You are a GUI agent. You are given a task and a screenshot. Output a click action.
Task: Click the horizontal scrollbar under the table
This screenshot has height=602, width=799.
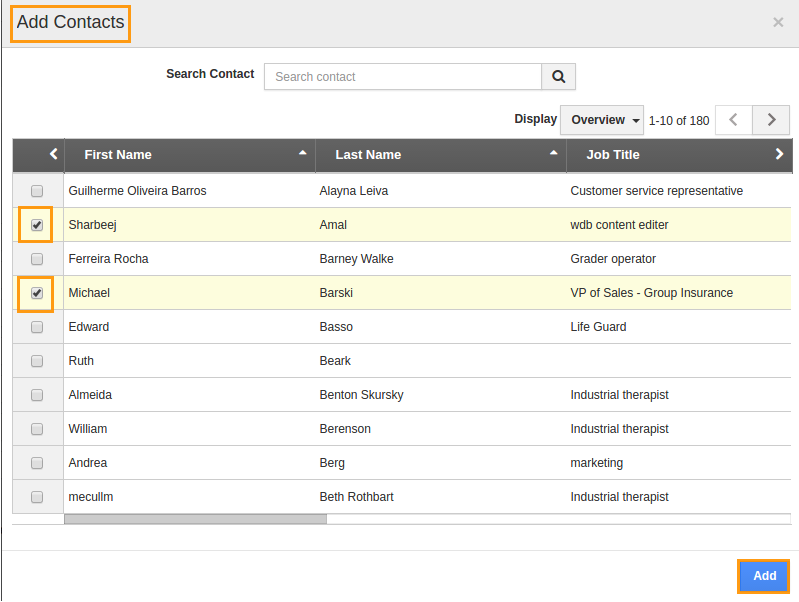[x=196, y=519]
